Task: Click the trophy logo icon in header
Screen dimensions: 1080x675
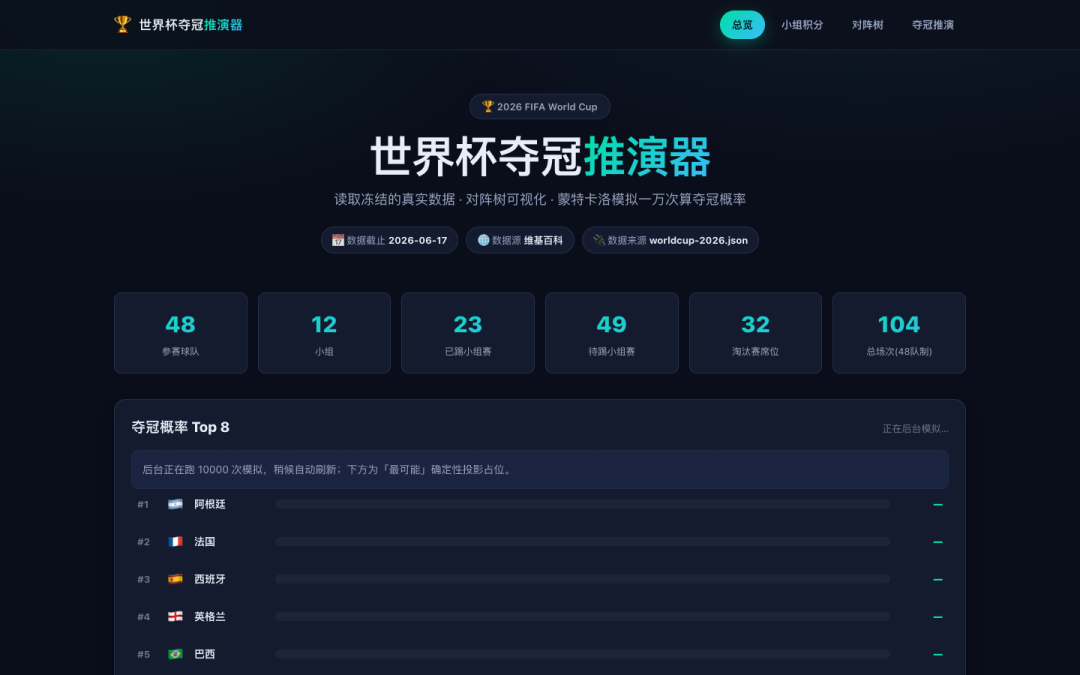Action: 122,24
